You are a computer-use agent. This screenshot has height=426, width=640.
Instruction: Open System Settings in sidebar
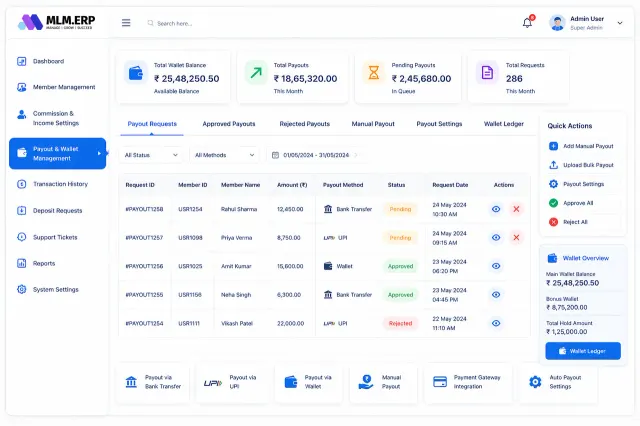tap(58, 289)
